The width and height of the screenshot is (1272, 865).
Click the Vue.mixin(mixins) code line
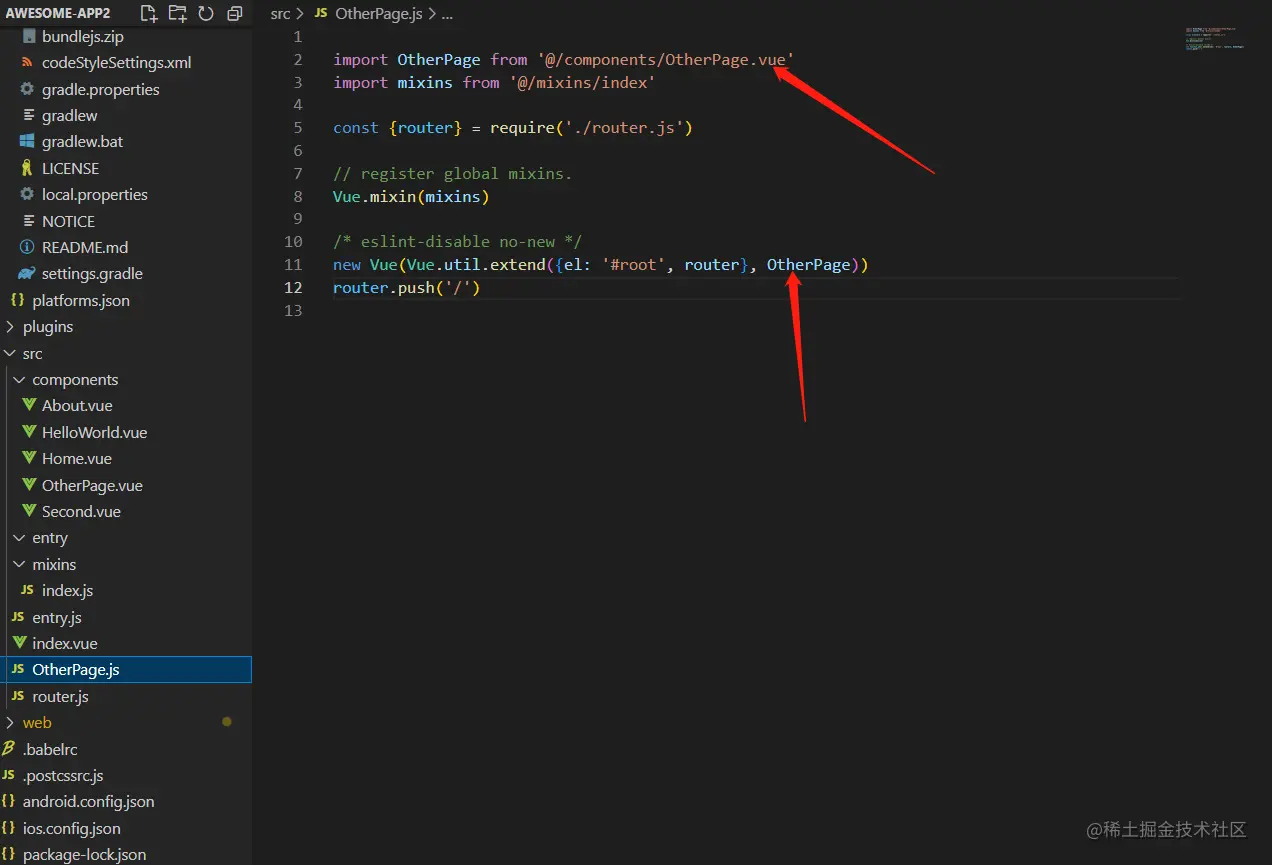pos(411,196)
